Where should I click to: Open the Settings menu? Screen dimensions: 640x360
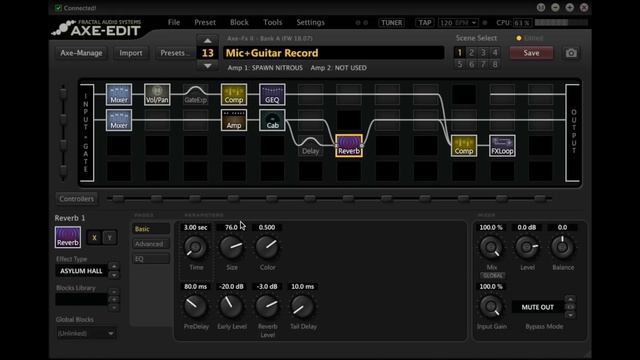point(311,22)
